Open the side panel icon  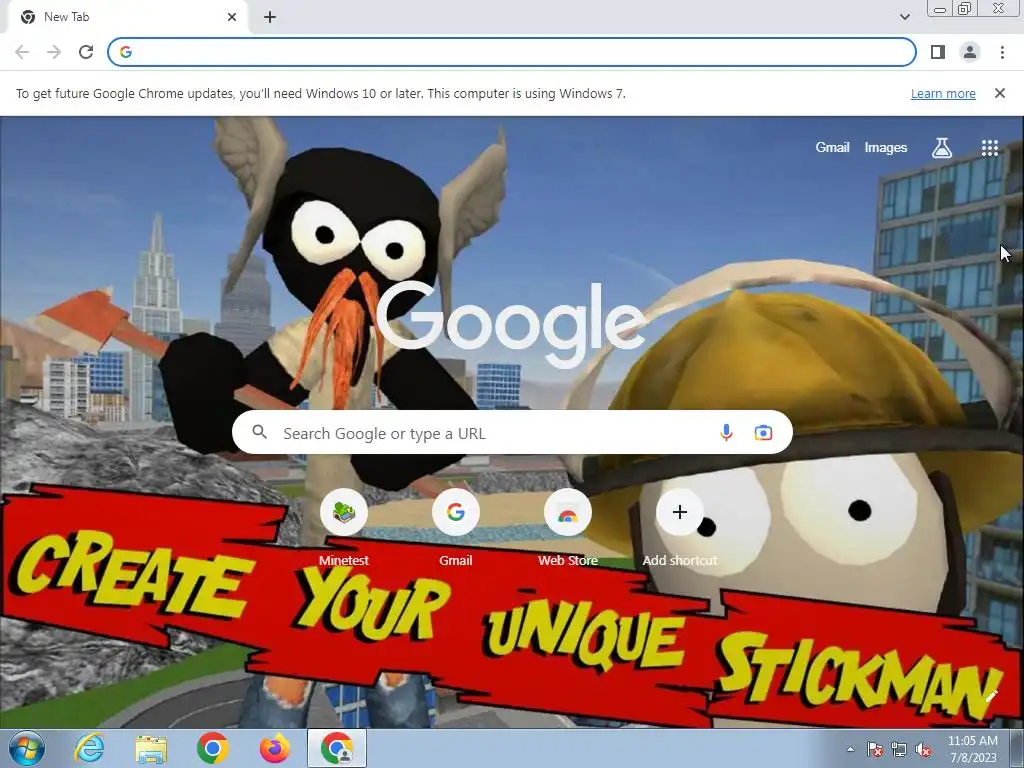pyautogui.click(x=938, y=52)
